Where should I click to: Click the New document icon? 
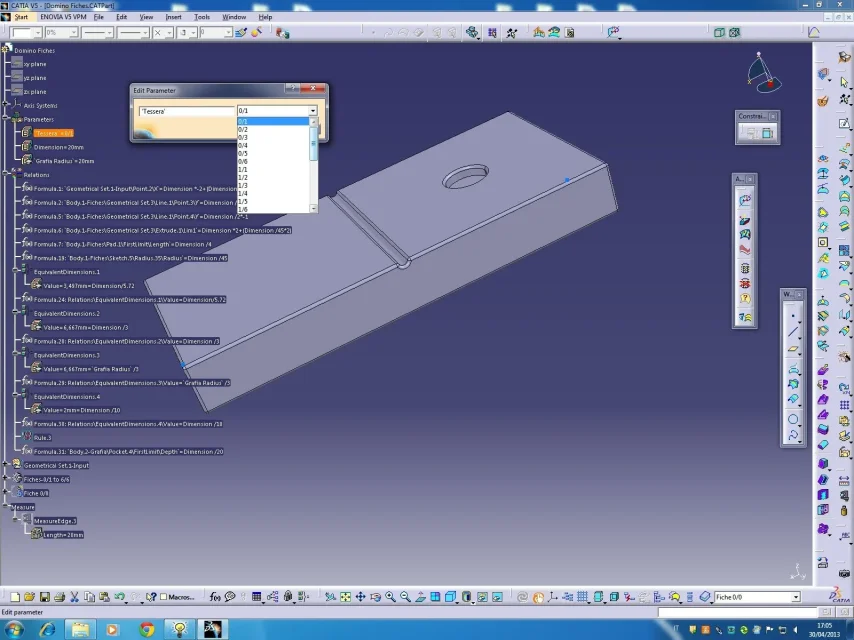click(15, 597)
